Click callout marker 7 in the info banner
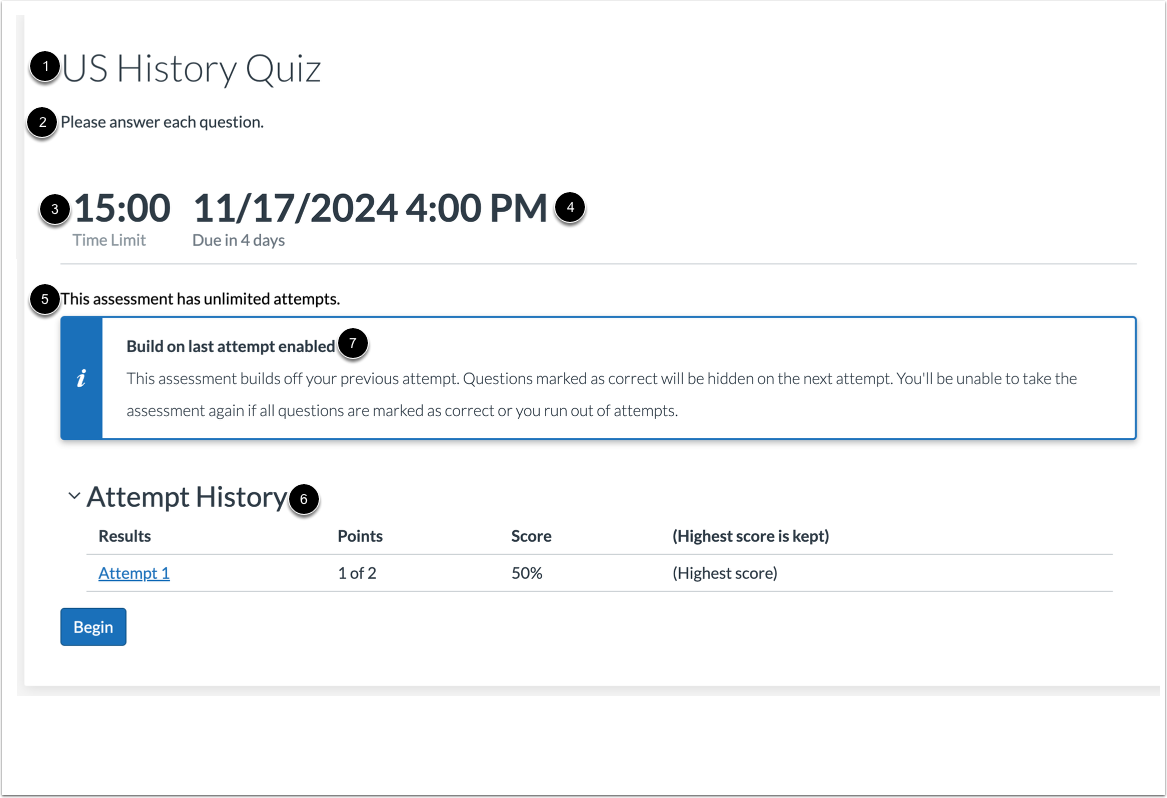The image size is (1167, 798). 354,343
